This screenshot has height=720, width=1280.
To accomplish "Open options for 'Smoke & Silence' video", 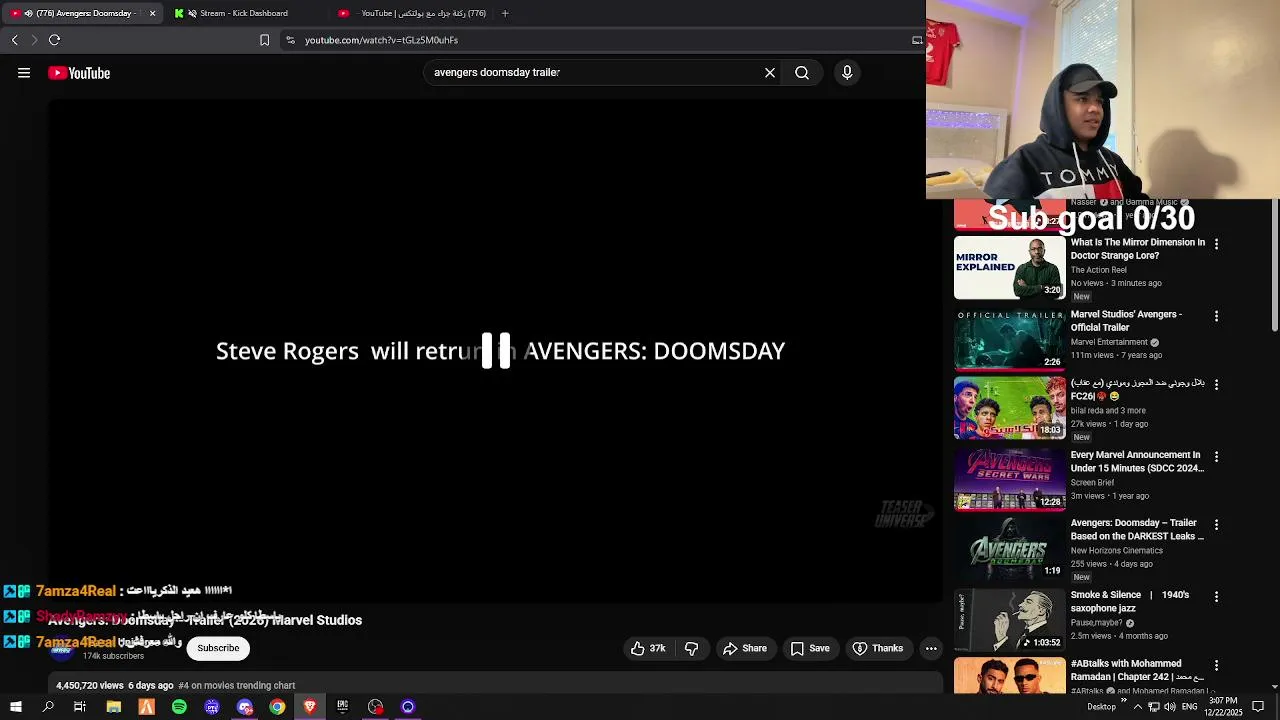I will coord(1216,597).
